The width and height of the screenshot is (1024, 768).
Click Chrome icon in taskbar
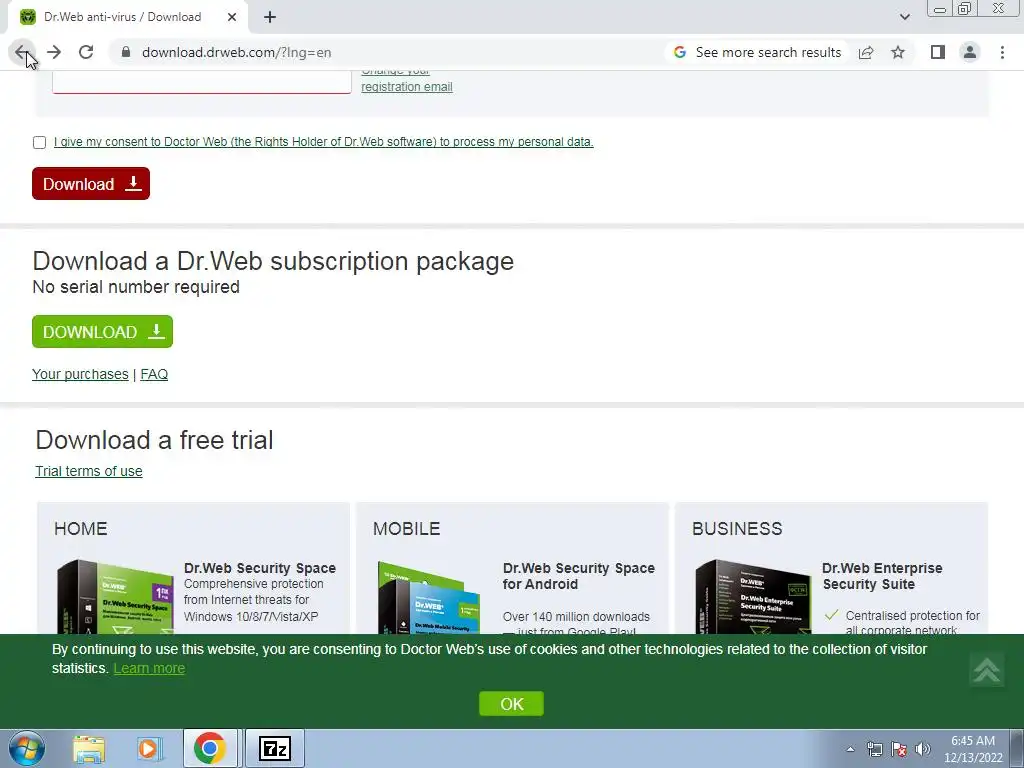tap(210, 748)
